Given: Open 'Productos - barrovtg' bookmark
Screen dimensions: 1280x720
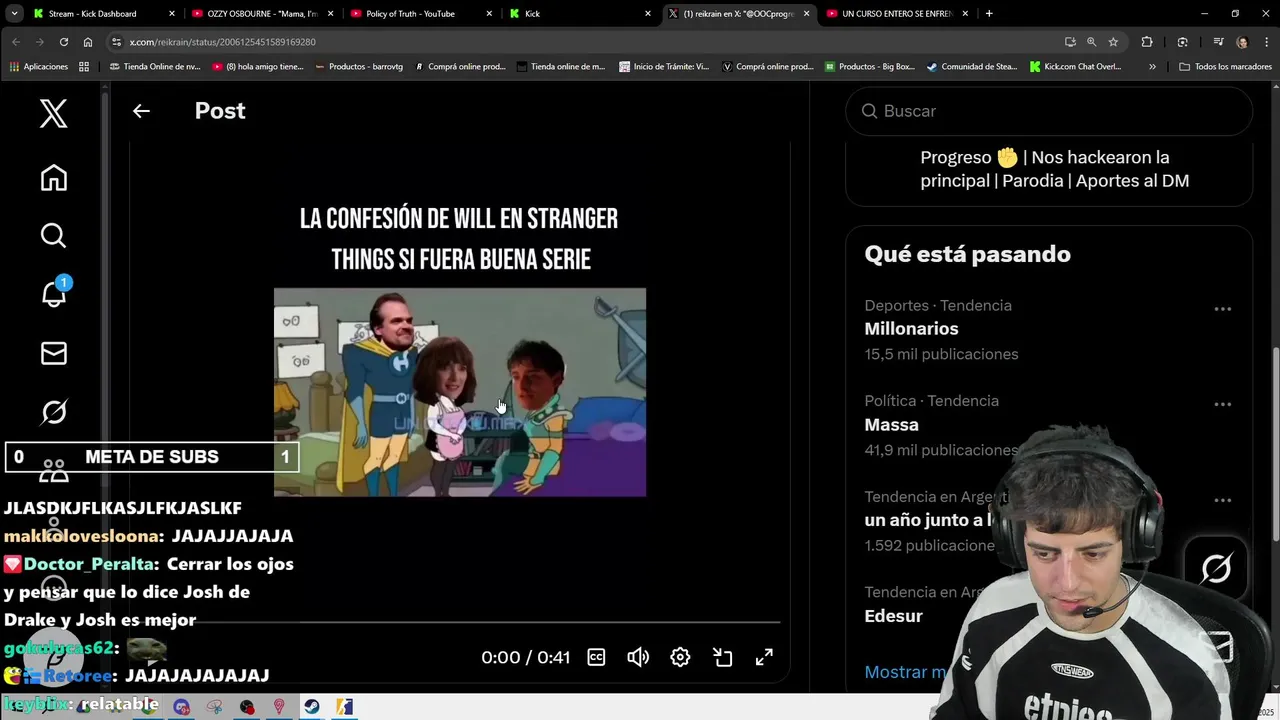Looking at the screenshot, I should pos(358,67).
